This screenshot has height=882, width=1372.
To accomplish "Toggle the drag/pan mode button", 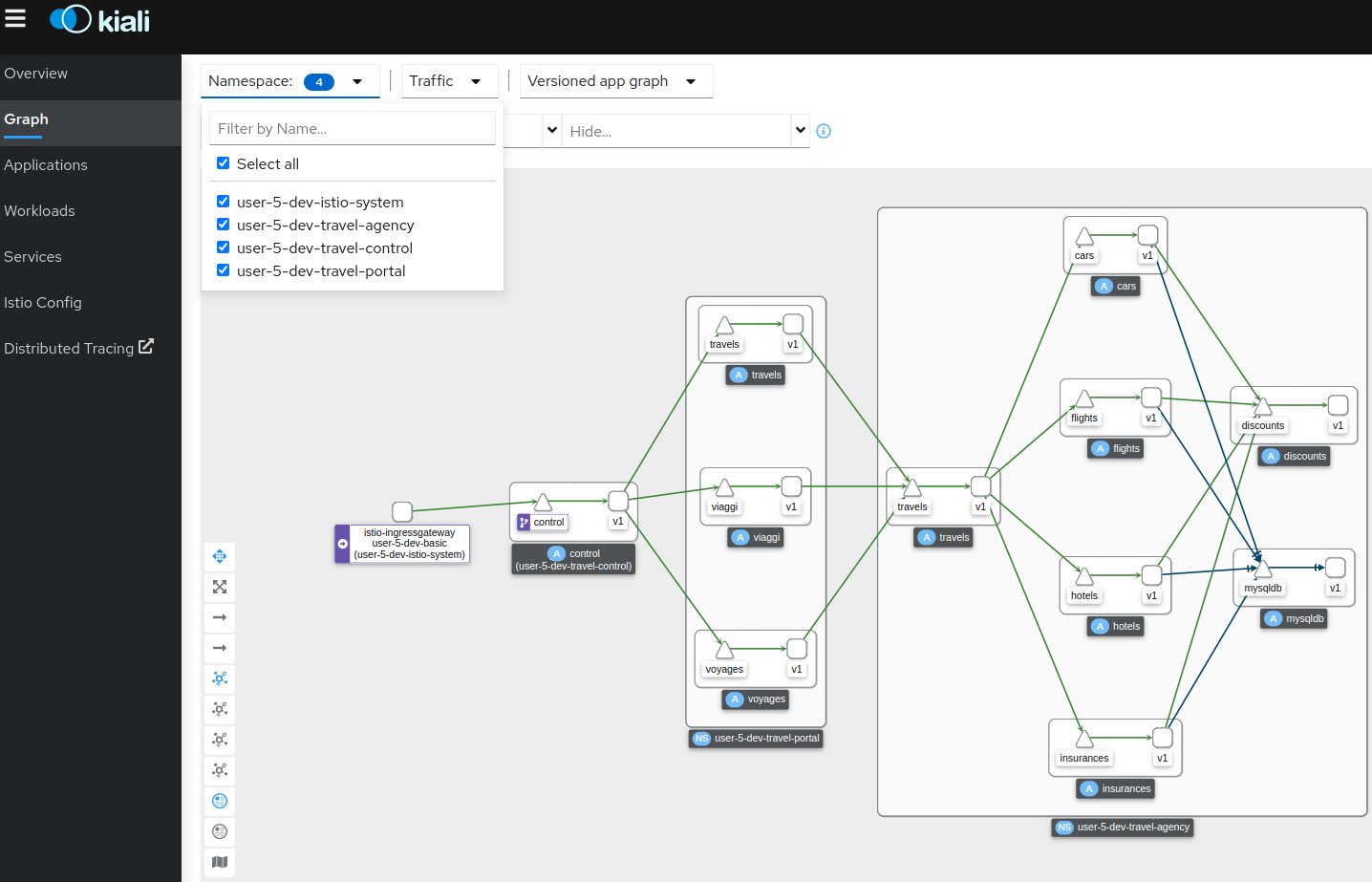I will pyautogui.click(x=220, y=556).
